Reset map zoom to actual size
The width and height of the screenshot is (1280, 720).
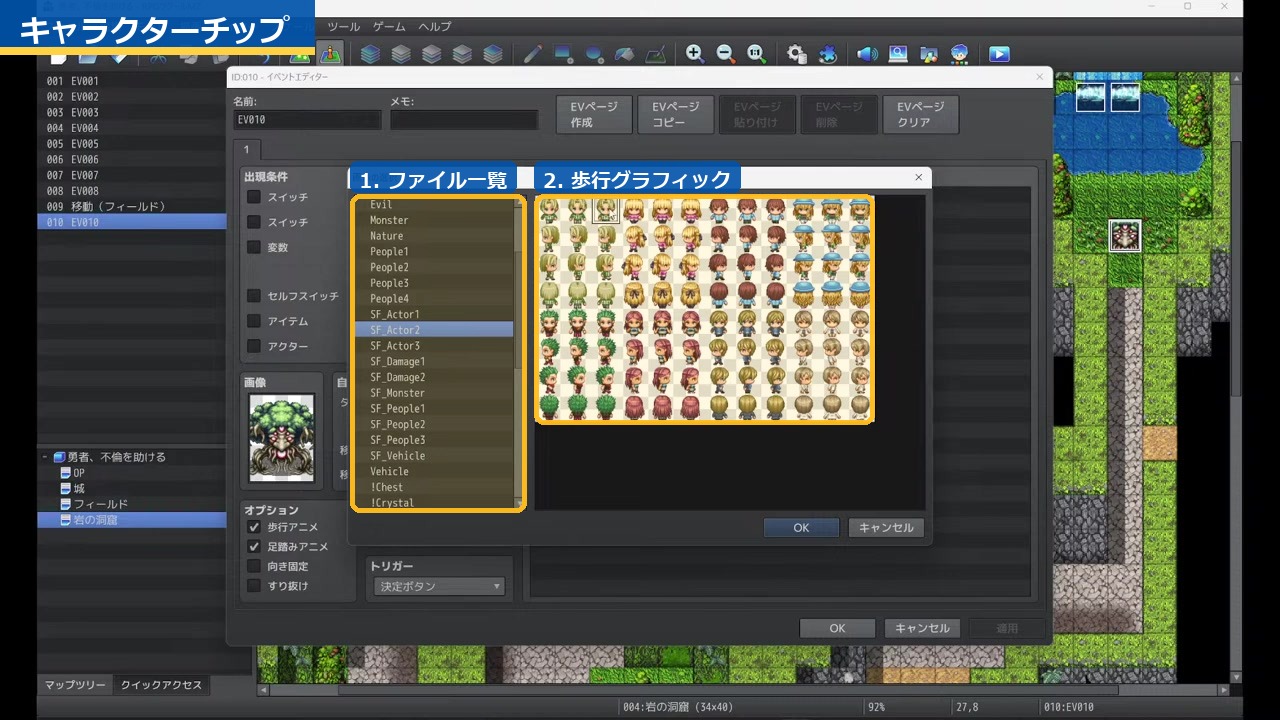[x=757, y=54]
